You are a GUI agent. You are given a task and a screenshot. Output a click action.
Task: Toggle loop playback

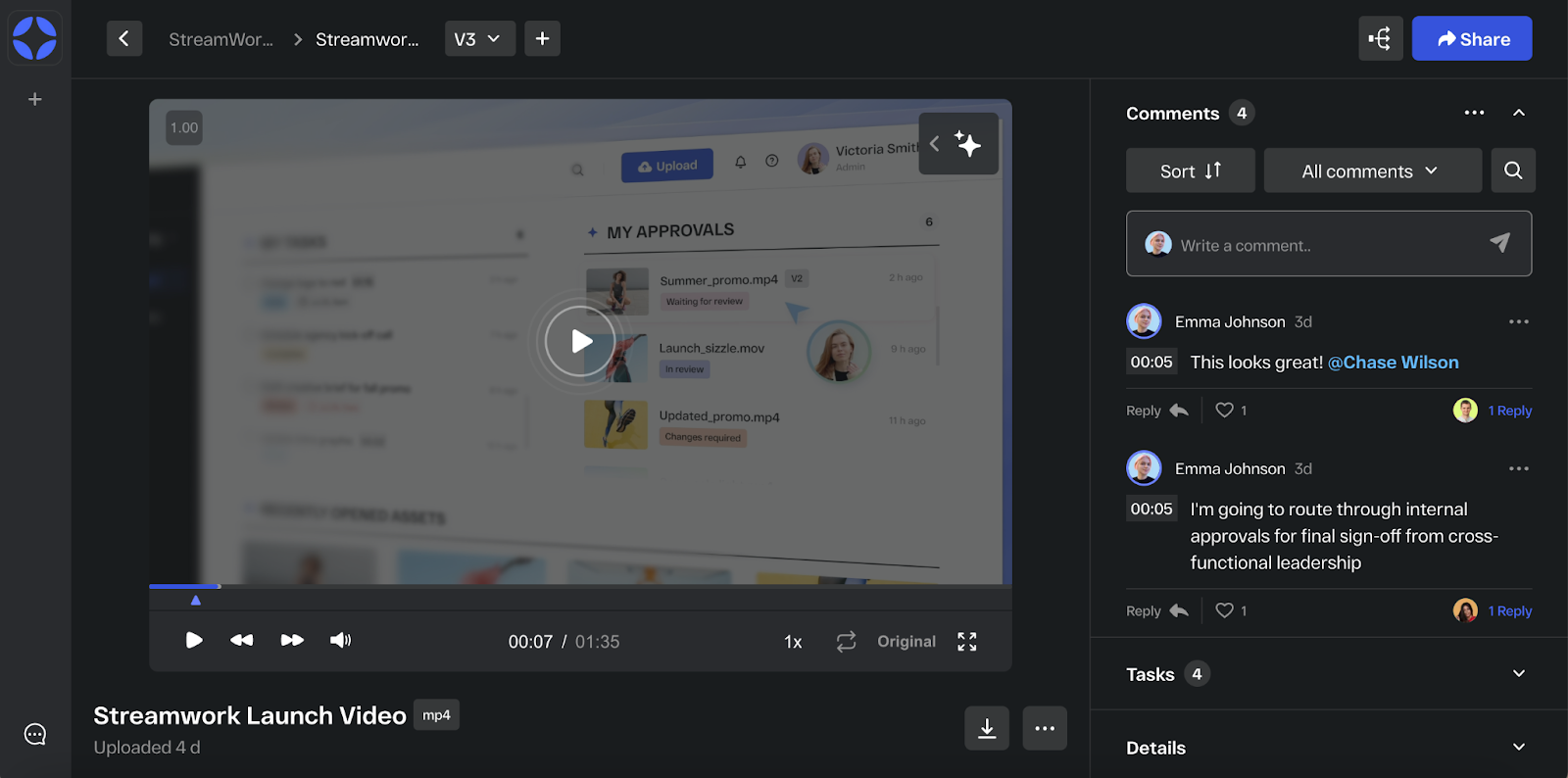coord(847,641)
